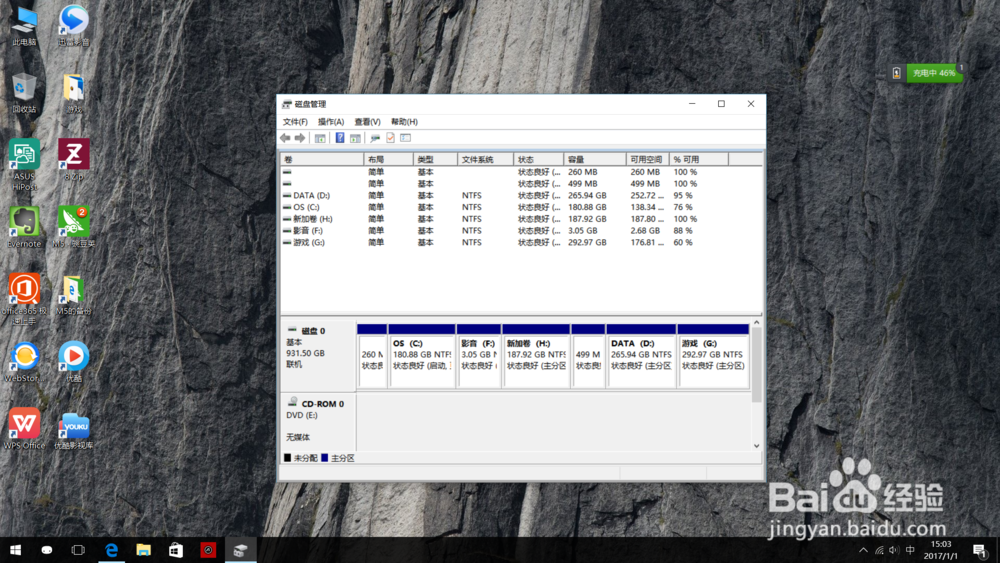Open Help via the blue question mark icon
Image resolution: width=1000 pixels, height=563 pixels.
pos(340,138)
